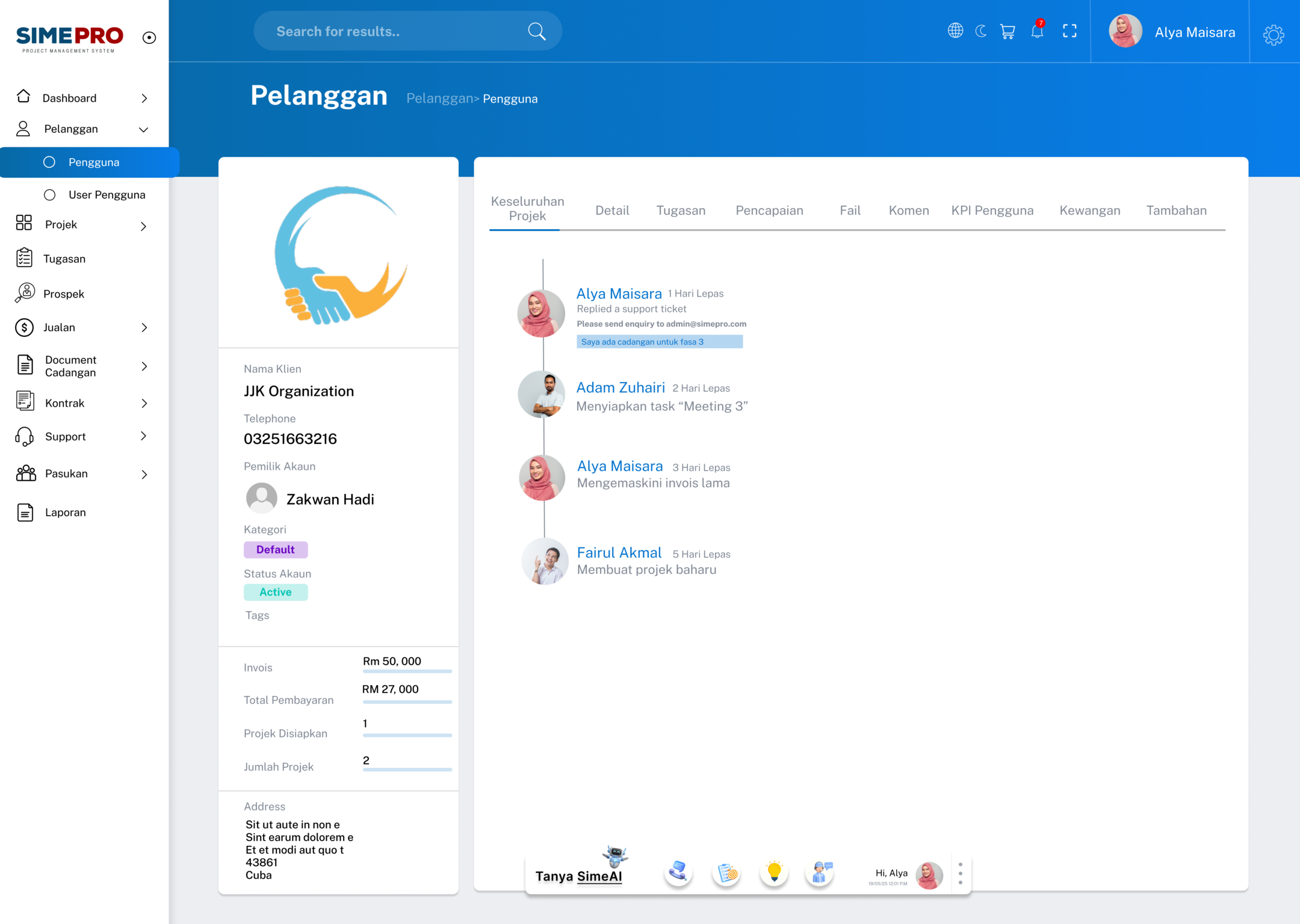Screen dimensions: 1300x924
Task: Click the Laporan report icon
Action: 25,513
